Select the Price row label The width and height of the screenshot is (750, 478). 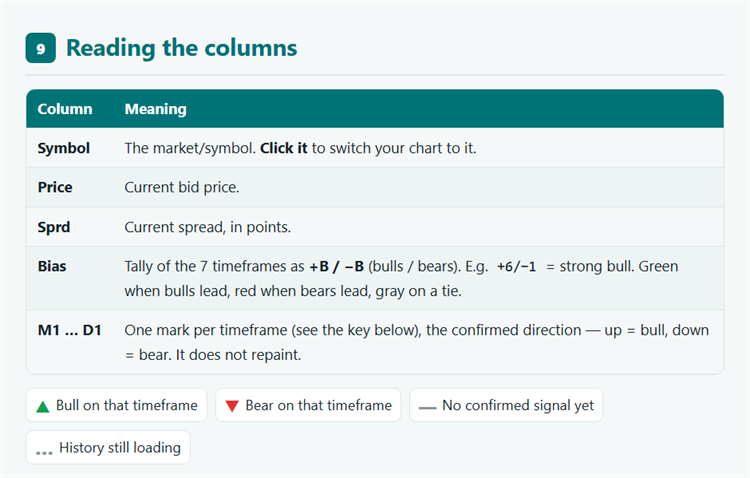click(55, 187)
